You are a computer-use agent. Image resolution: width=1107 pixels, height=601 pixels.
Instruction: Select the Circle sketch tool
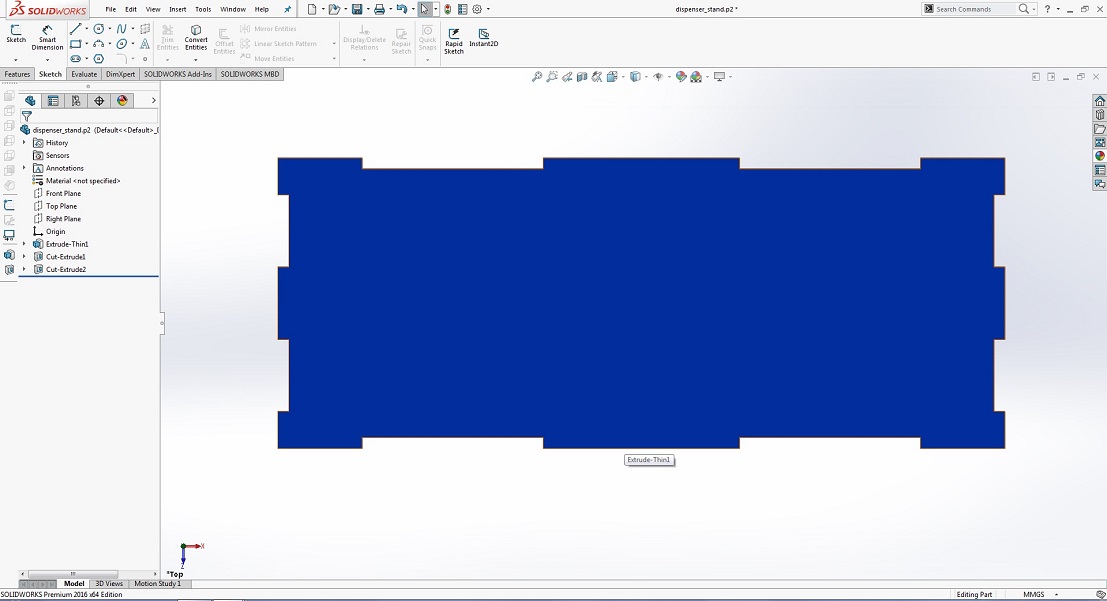click(99, 29)
